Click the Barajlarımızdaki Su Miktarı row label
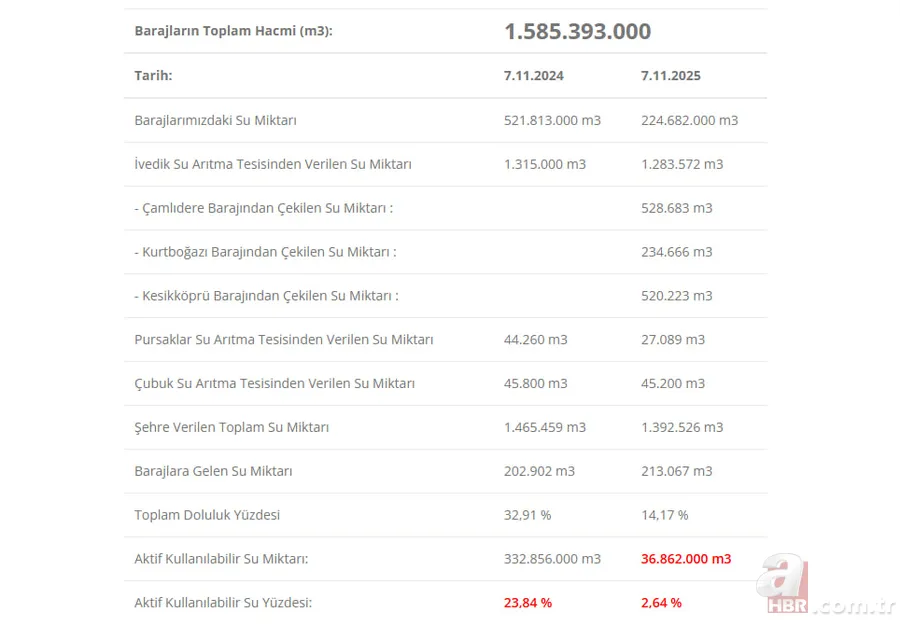Image resolution: width=900 pixels, height=626 pixels. [215, 120]
